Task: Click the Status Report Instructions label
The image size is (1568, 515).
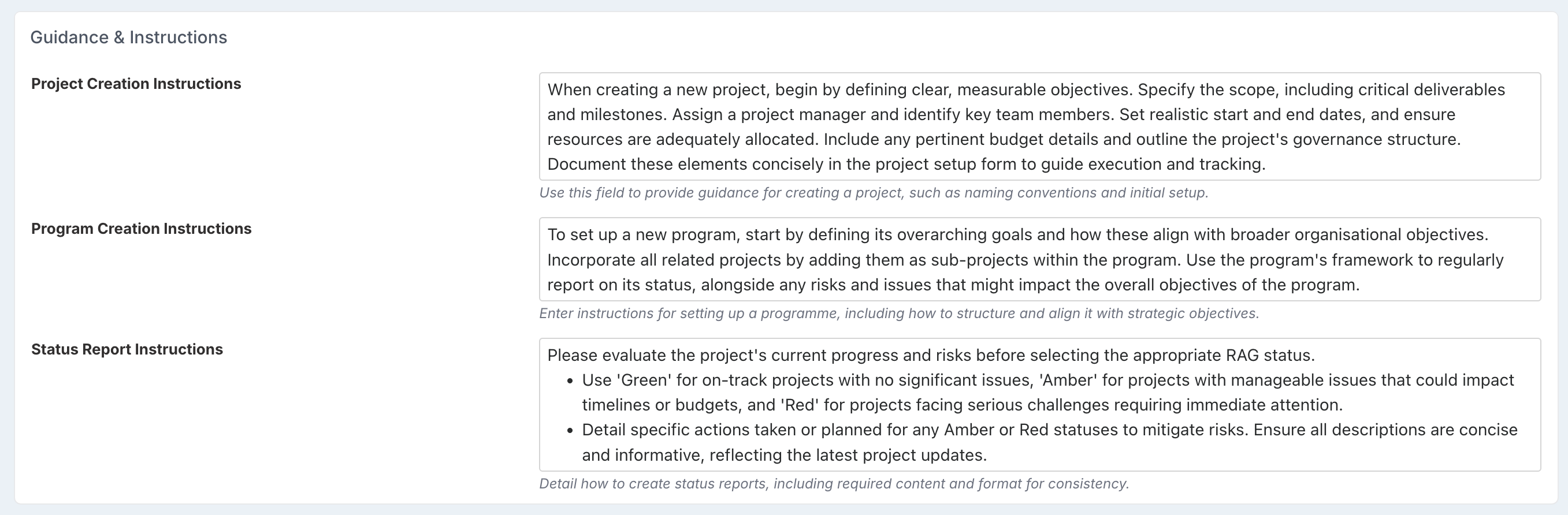Action: coord(127,350)
